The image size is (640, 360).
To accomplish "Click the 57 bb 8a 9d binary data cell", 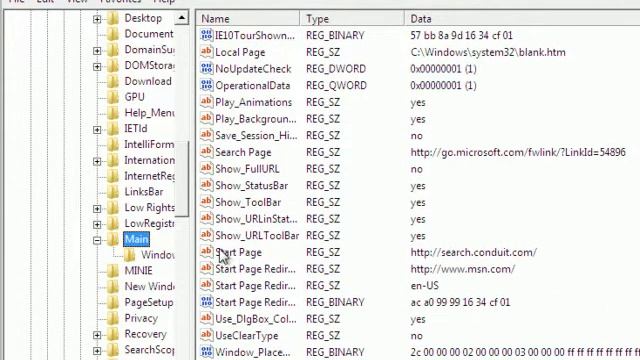I will [x=461, y=36].
